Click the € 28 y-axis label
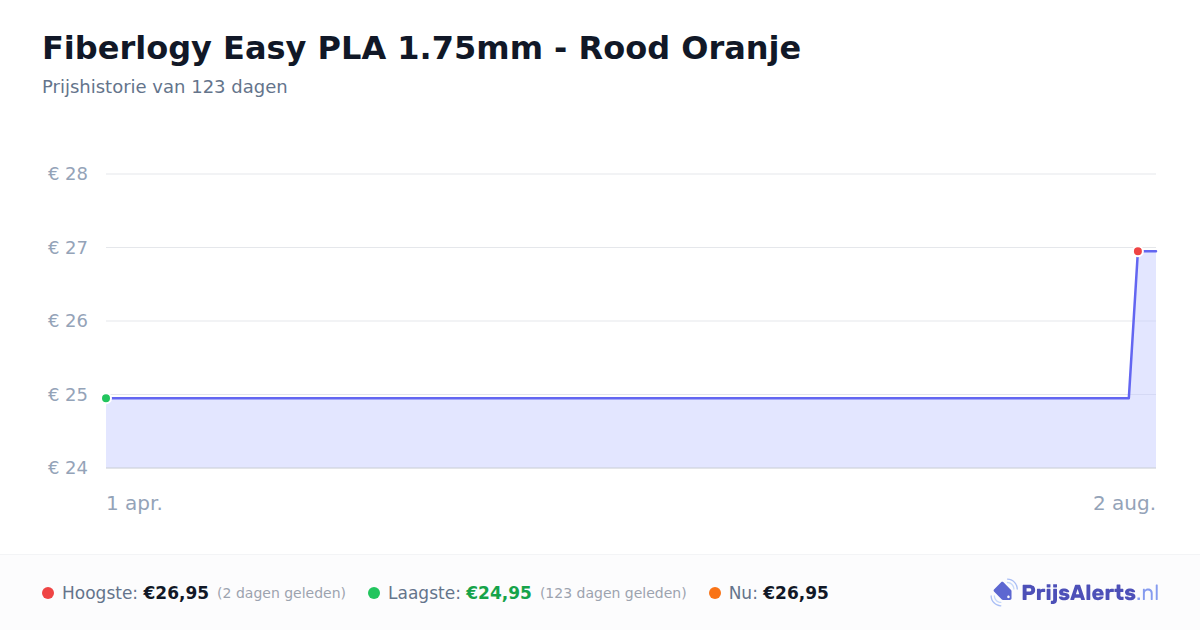The image size is (1200, 630). click(68, 174)
